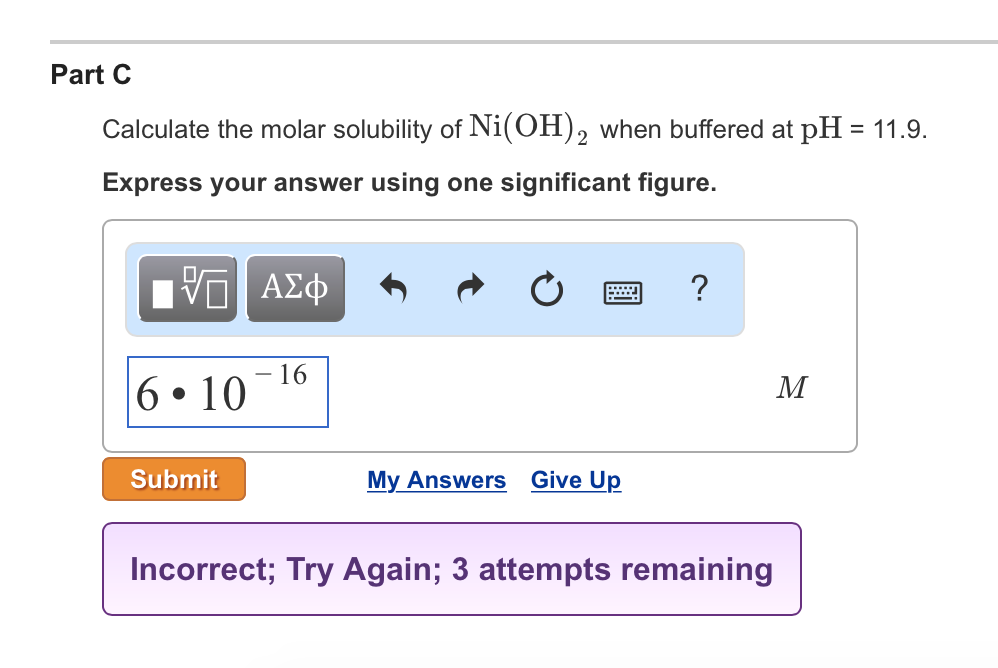Click the question mark help icon

pyautogui.click(x=699, y=289)
